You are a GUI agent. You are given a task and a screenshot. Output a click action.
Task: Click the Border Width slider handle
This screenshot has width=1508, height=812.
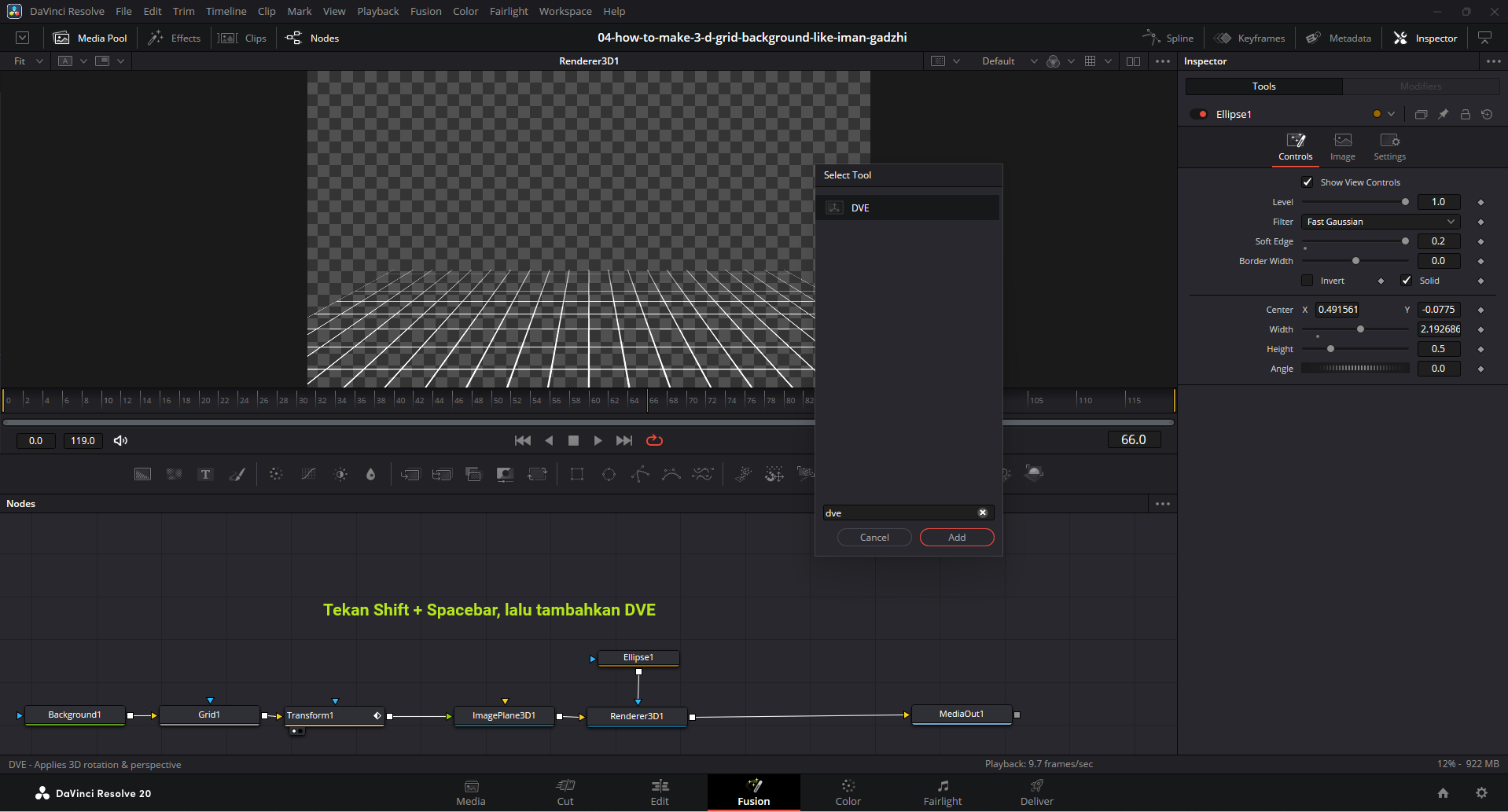(x=1355, y=261)
